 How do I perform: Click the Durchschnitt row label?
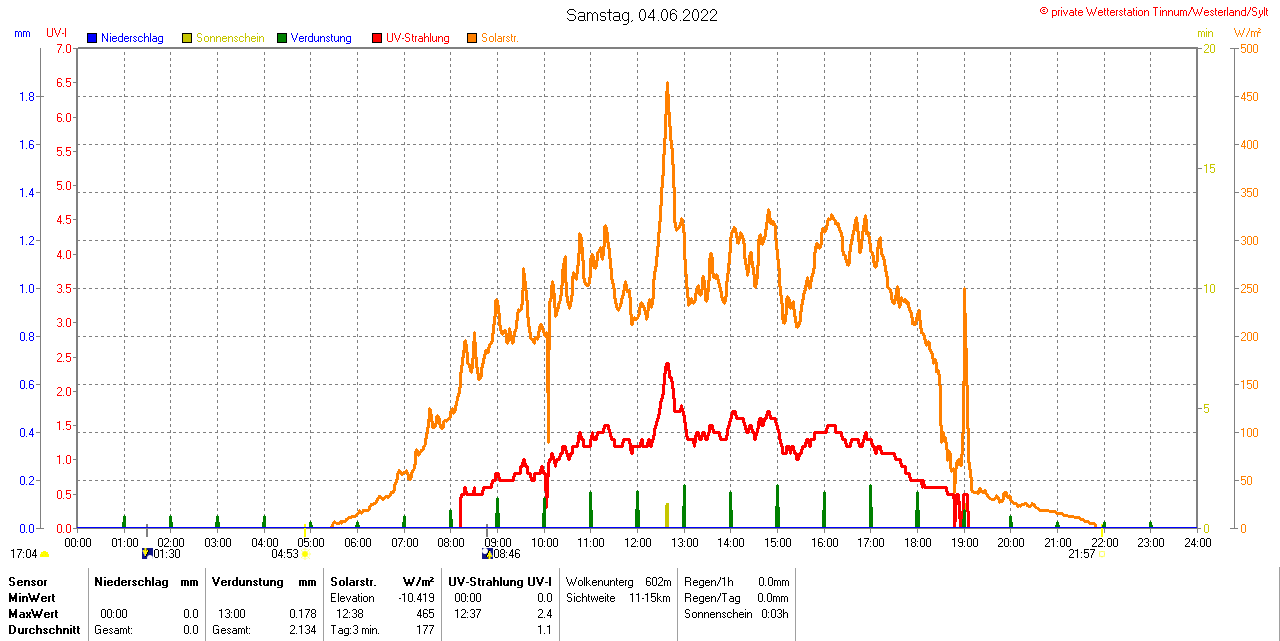(x=44, y=630)
